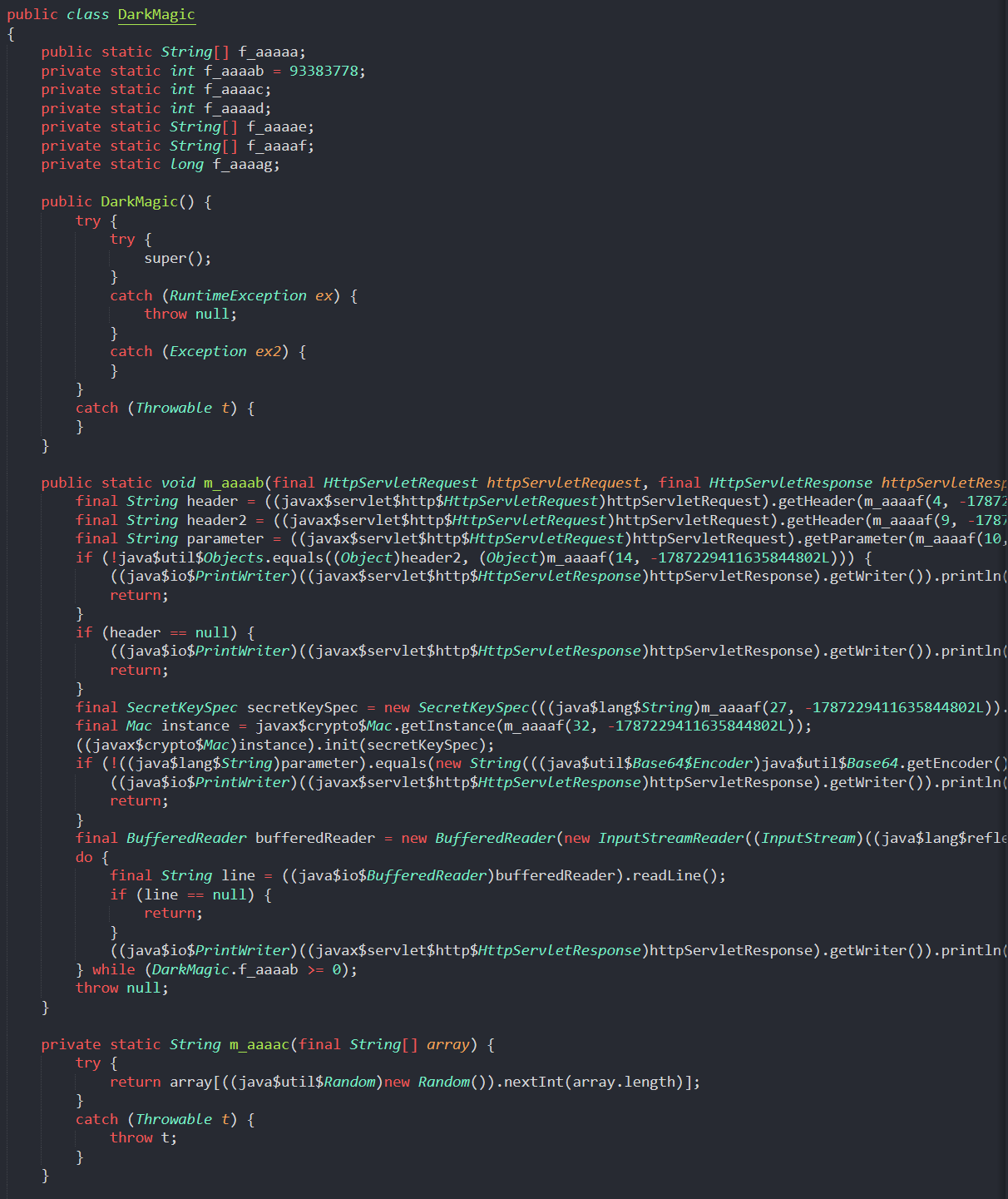The width and height of the screenshot is (1008, 1199).
Task: Click the DarkMagic() constructor name
Action: (139, 201)
